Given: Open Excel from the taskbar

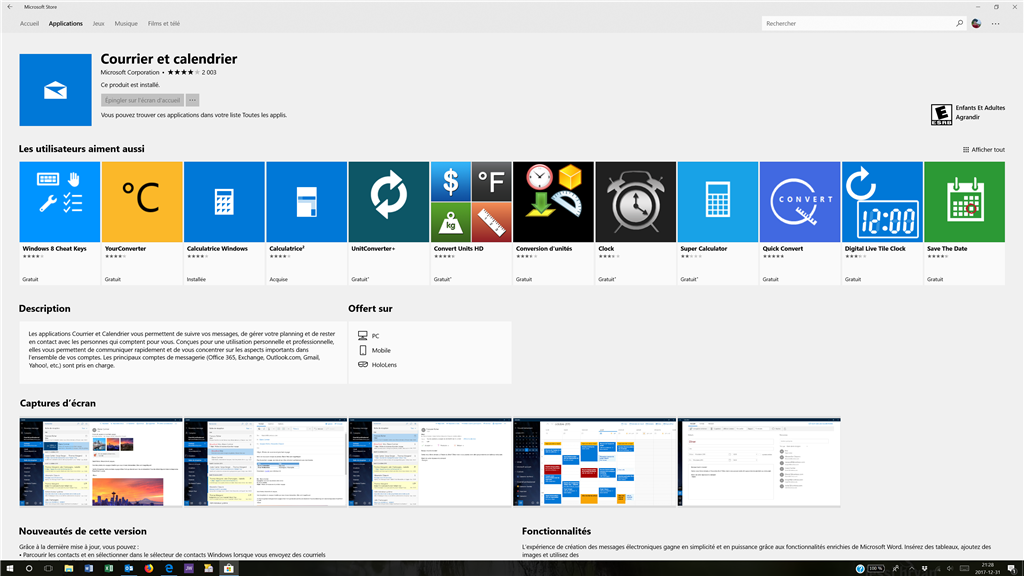Looking at the screenshot, I should pos(109,568).
